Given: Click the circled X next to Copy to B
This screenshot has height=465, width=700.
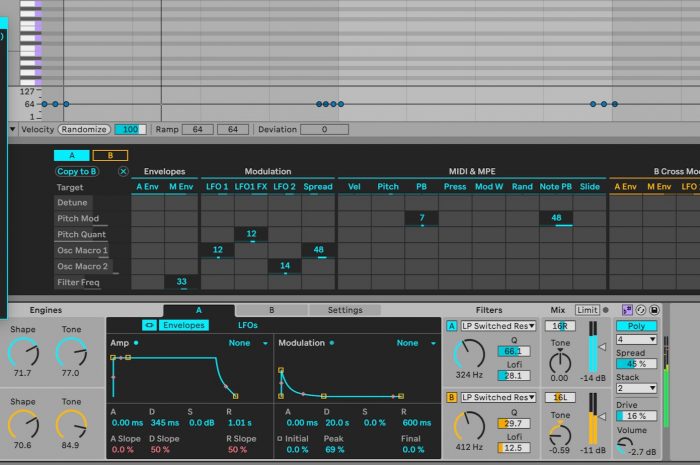Looking at the screenshot, I should pyautogui.click(x=123, y=171).
